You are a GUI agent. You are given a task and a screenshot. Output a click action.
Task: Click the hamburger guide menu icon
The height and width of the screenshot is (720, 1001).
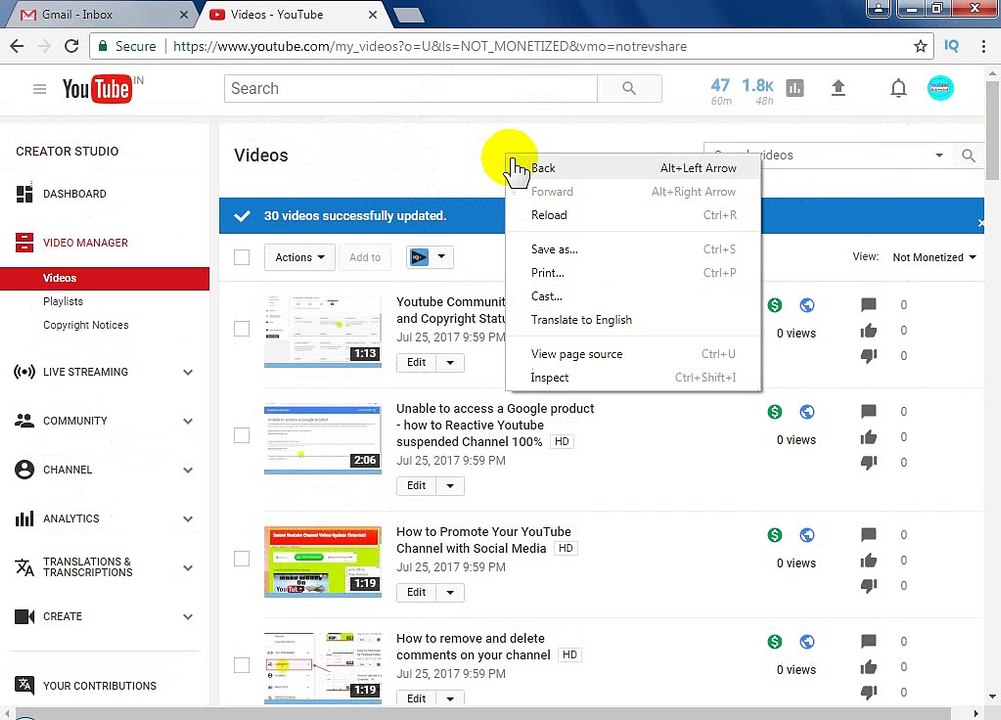(40, 89)
